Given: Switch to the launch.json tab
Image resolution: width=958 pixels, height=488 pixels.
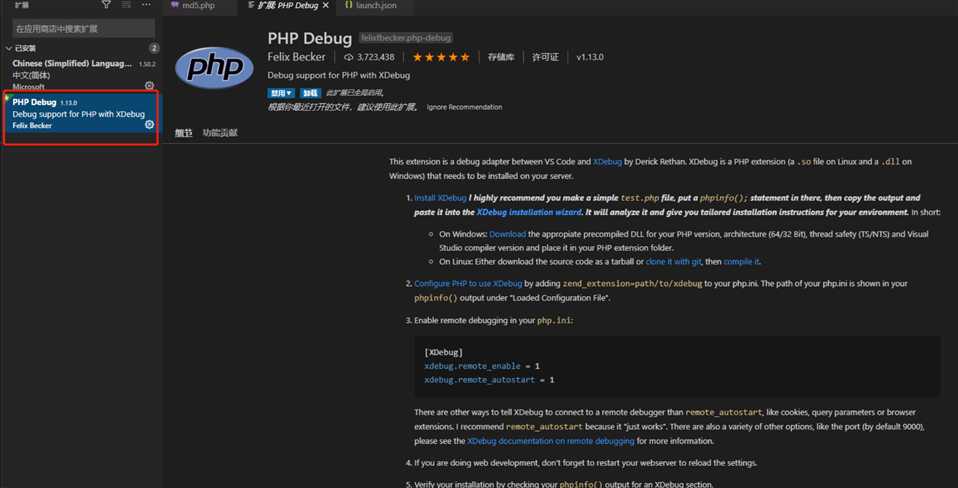Looking at the screenshot, I should (x=373, y=5).
